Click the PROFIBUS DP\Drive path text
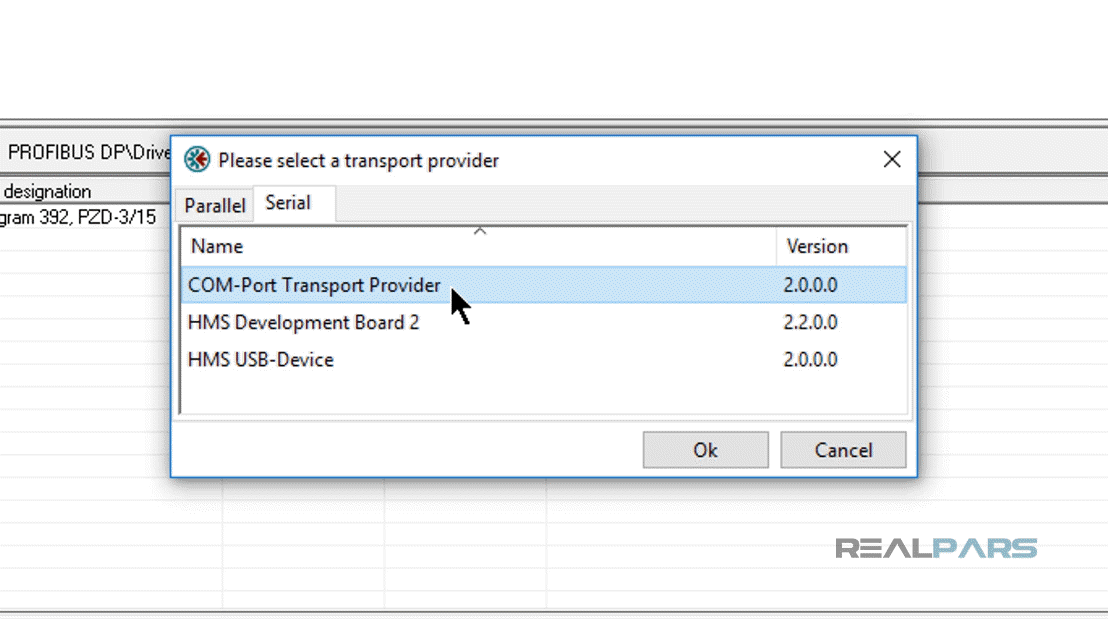This screenshot has height=619, width=1108. pos(88,153)
